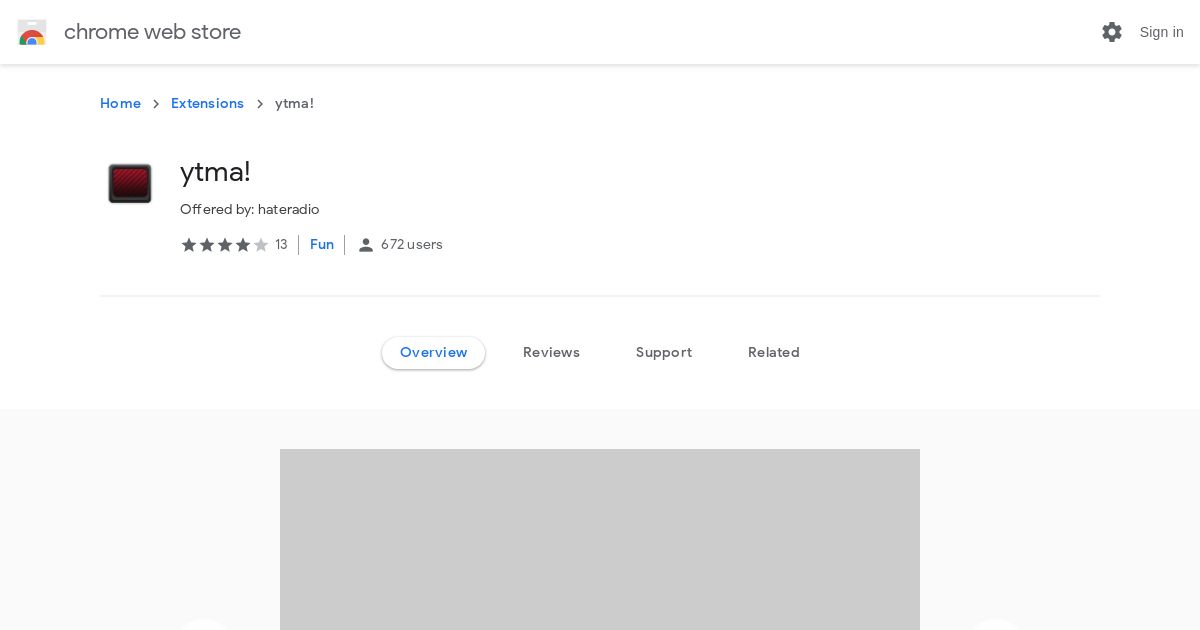1200x630 pixels.
Task: Click the ytma! extension icon
Action: click(x=130, y=184)
